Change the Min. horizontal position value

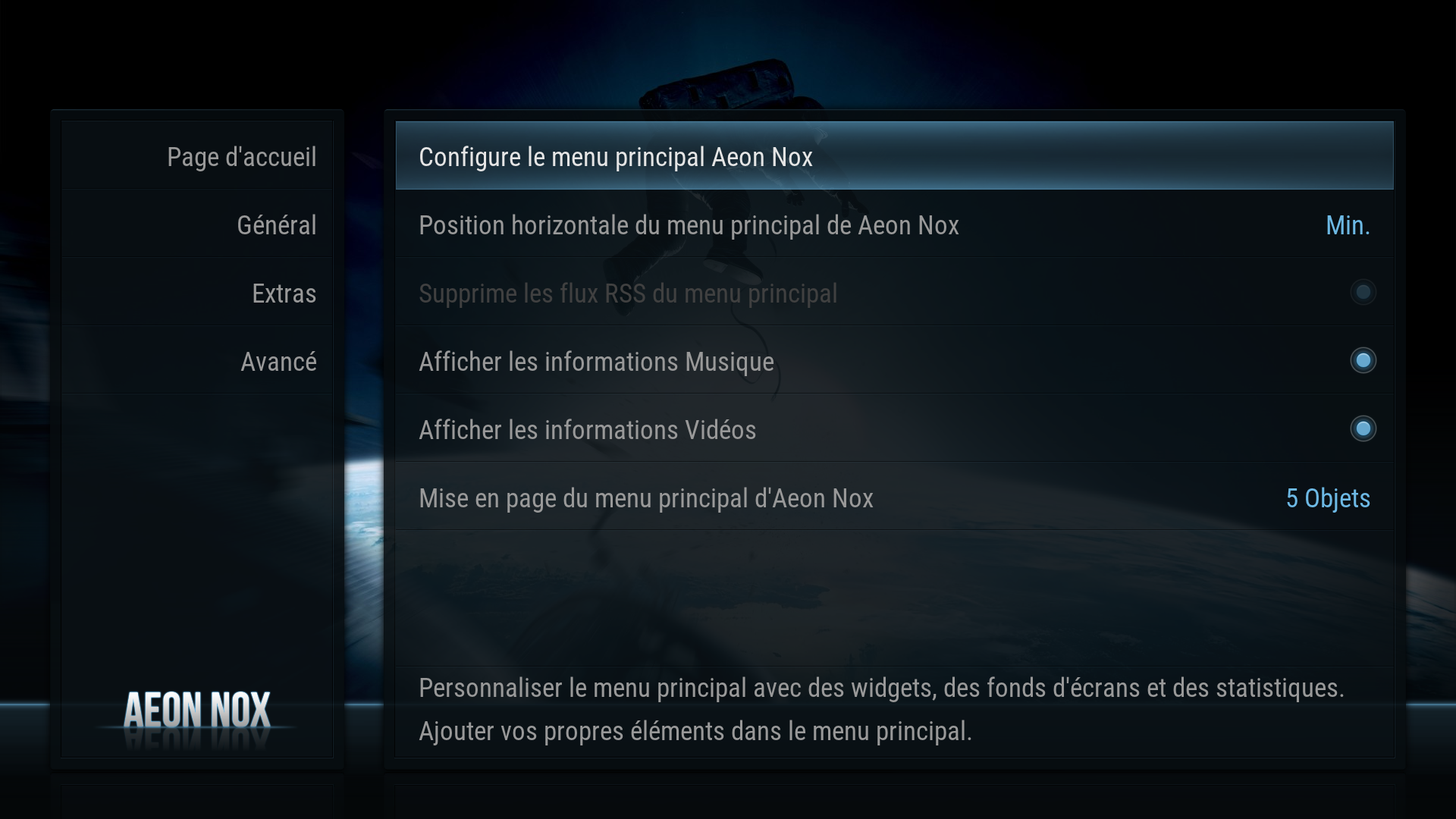tap(1348, 226)
